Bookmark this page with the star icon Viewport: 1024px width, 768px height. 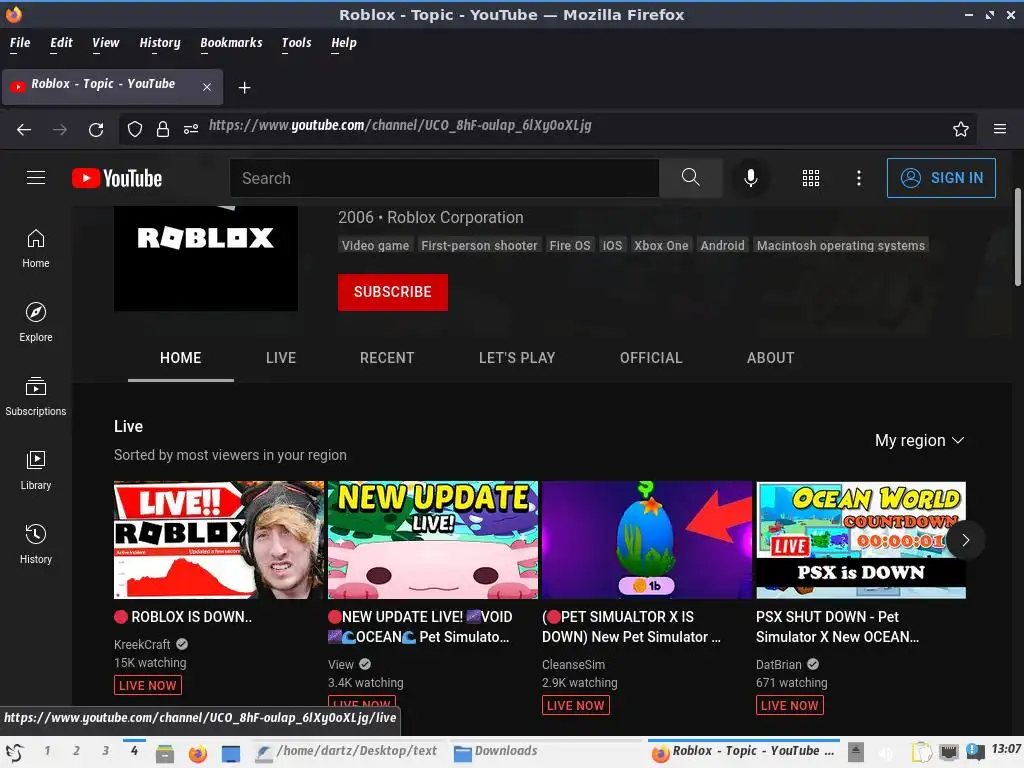961,129
